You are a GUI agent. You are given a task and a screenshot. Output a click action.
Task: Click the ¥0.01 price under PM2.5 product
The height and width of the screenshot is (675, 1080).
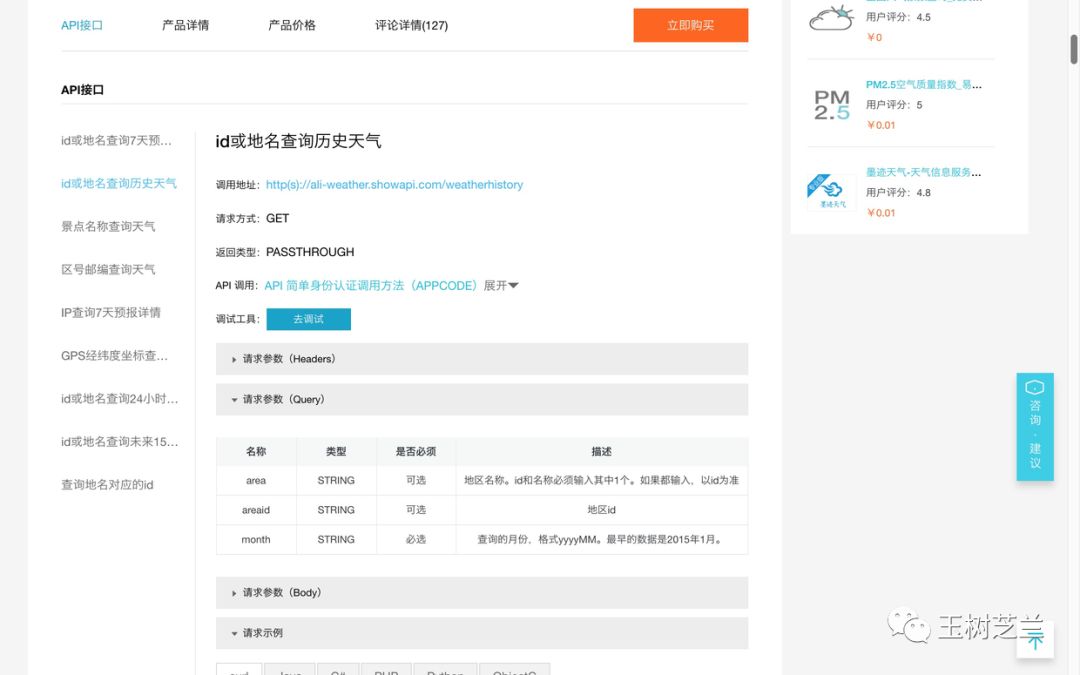point(881,125)
